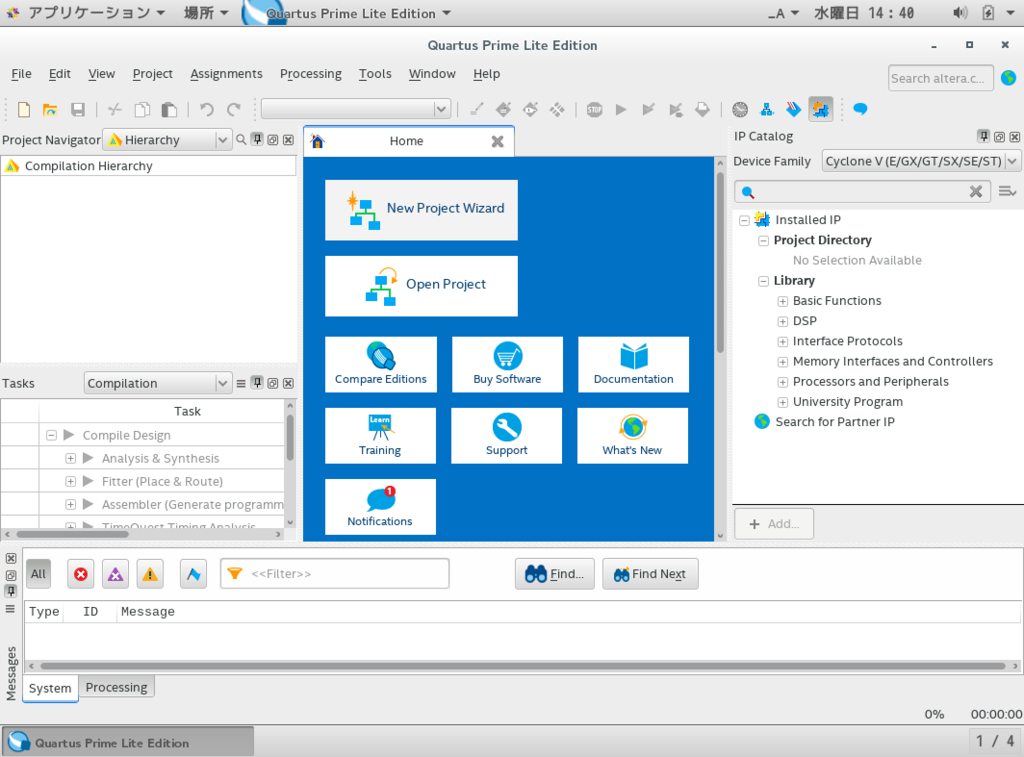Click the New file toolbar icon

click(24, 109)
